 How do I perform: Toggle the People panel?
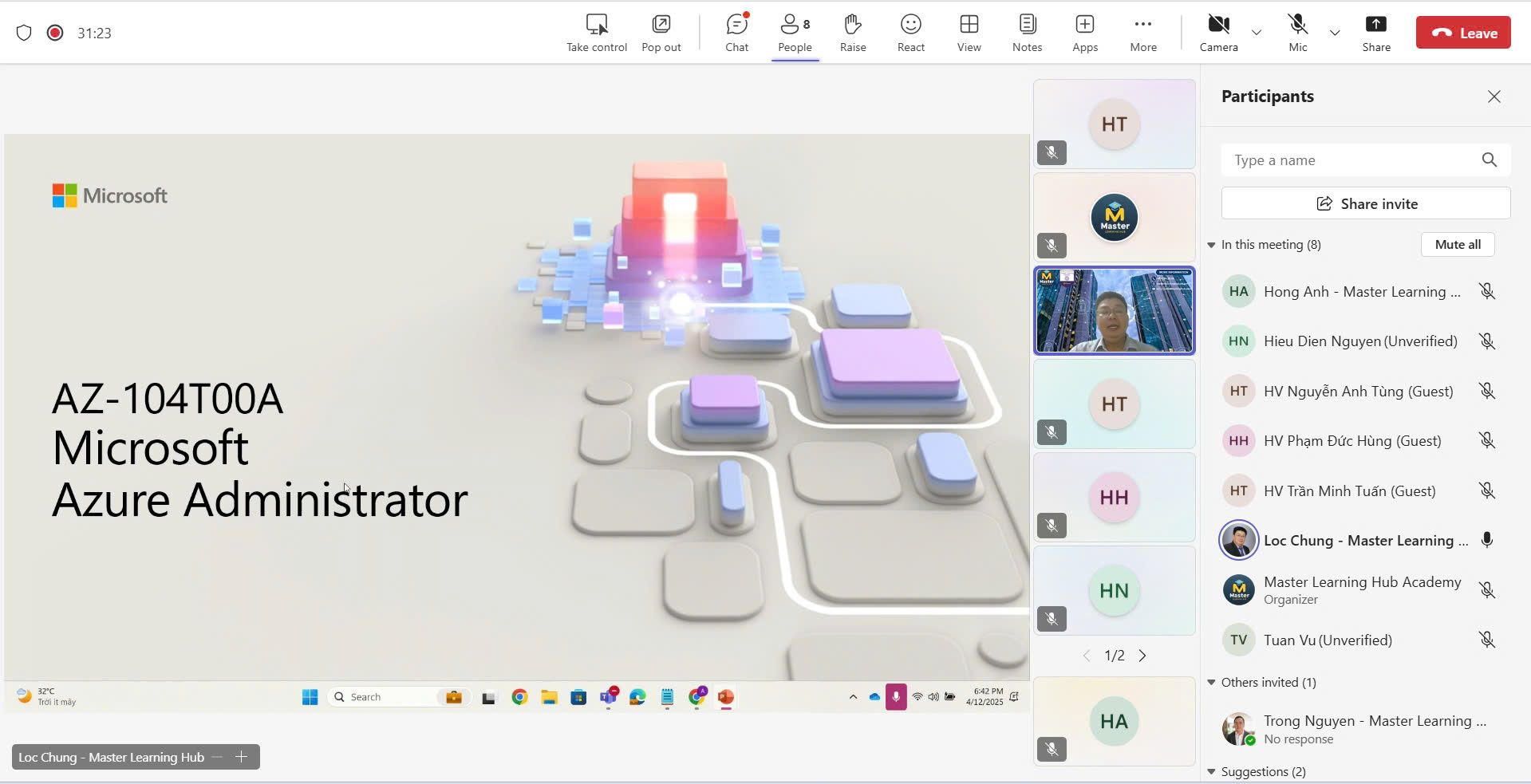click(795, 33)
